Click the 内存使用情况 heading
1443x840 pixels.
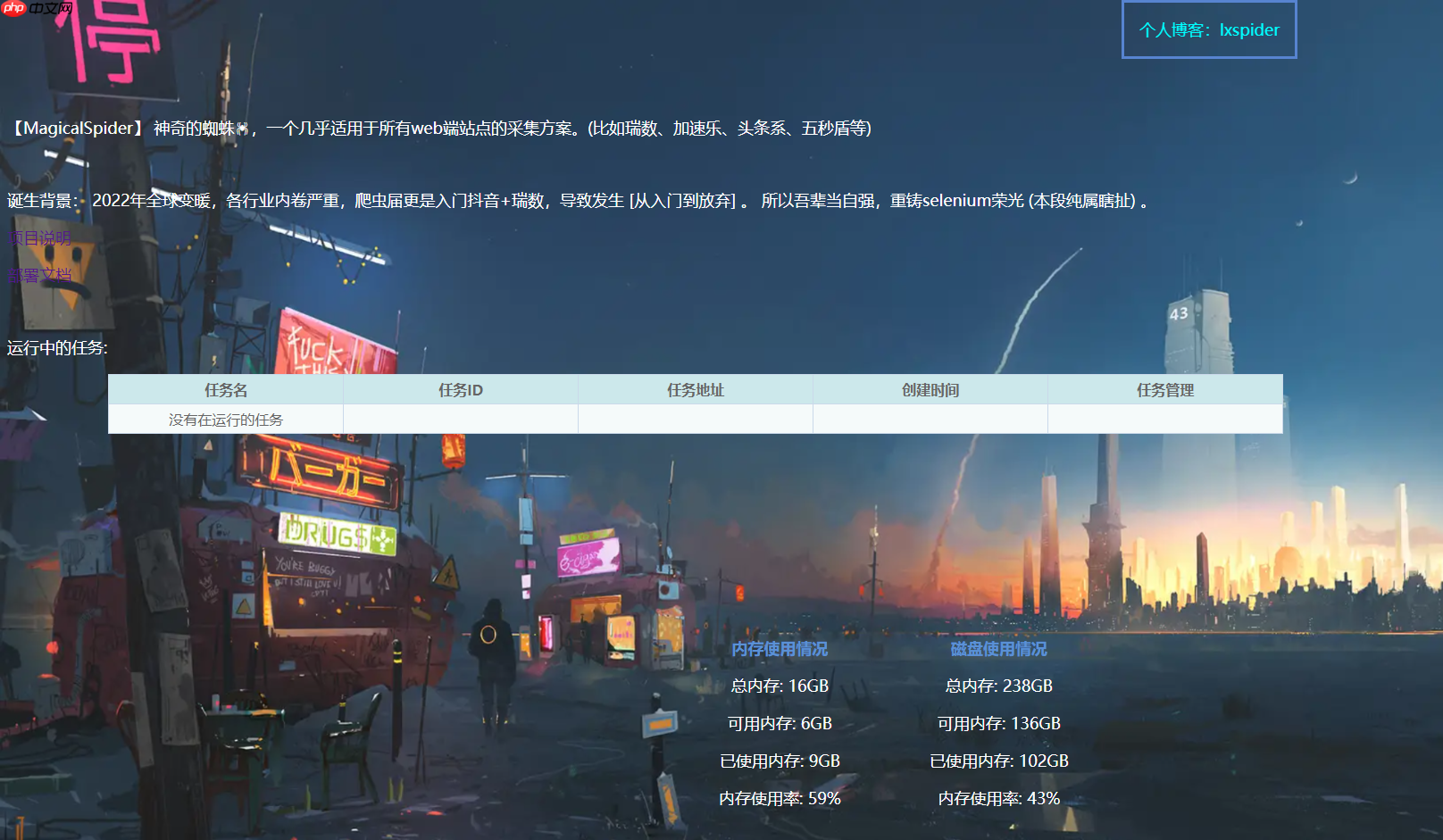point(780,649)
